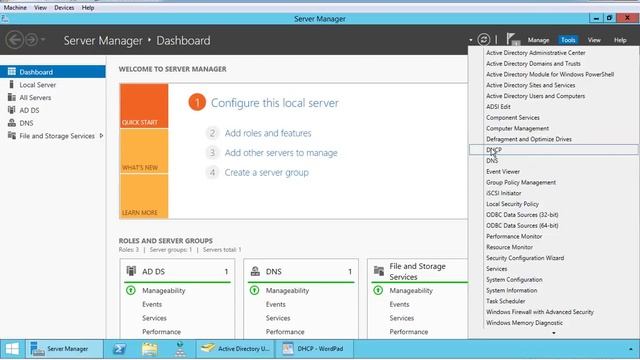
Task: Select Dashboard icon in sidebar
Action: (11, 71)
